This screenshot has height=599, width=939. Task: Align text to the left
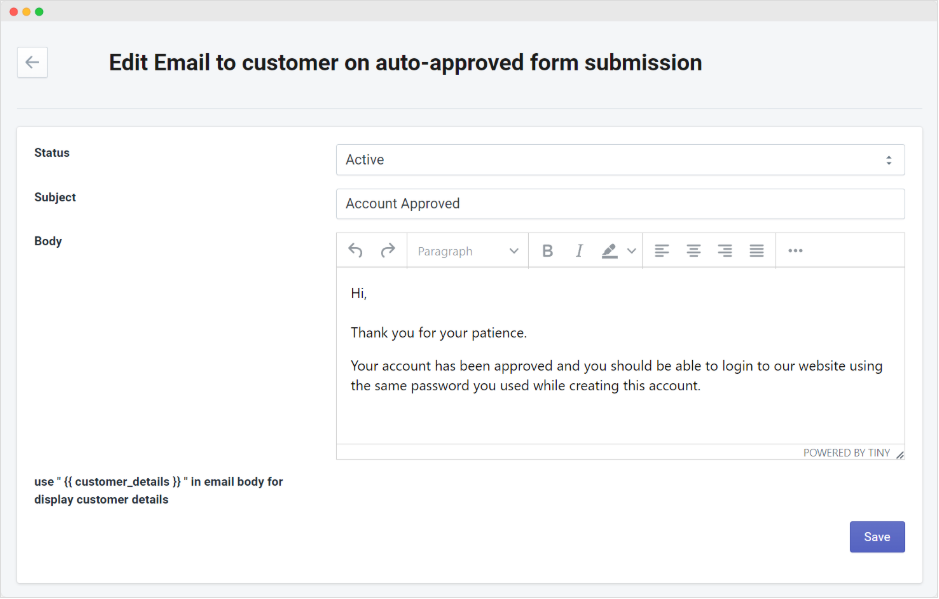(661, 251)
